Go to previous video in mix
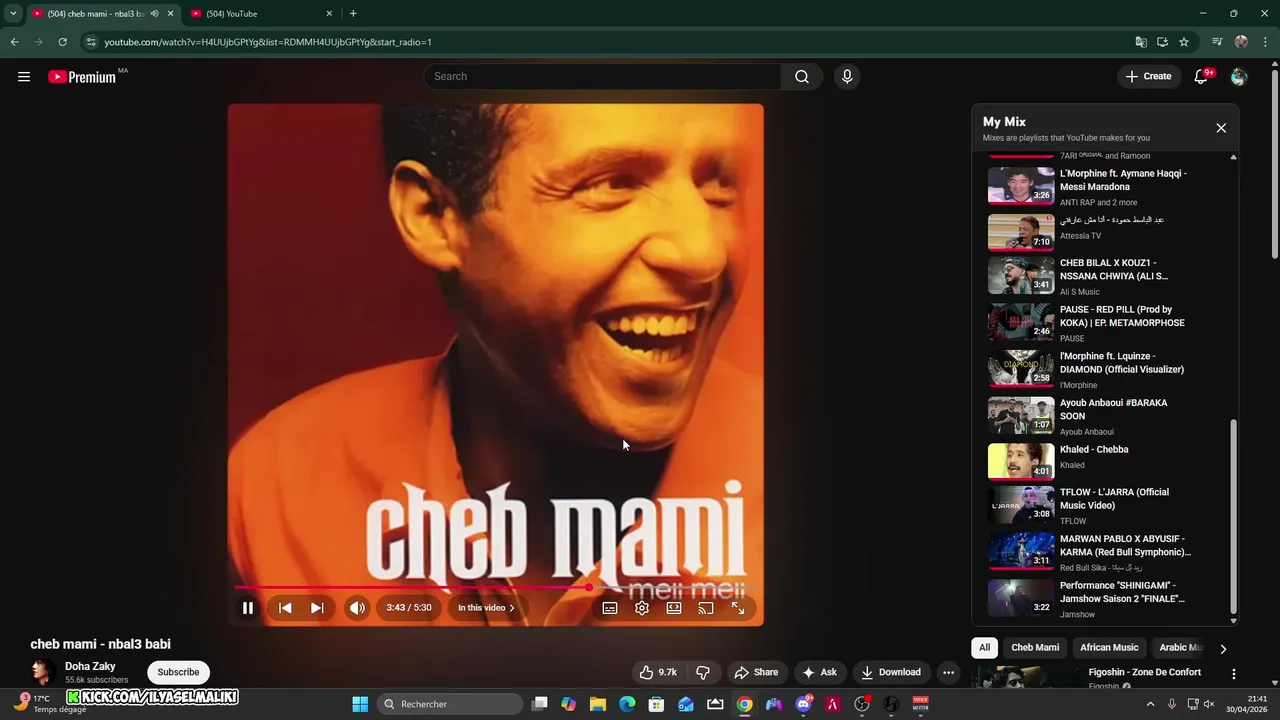The image size is (1280, 720). coord(285,608)
